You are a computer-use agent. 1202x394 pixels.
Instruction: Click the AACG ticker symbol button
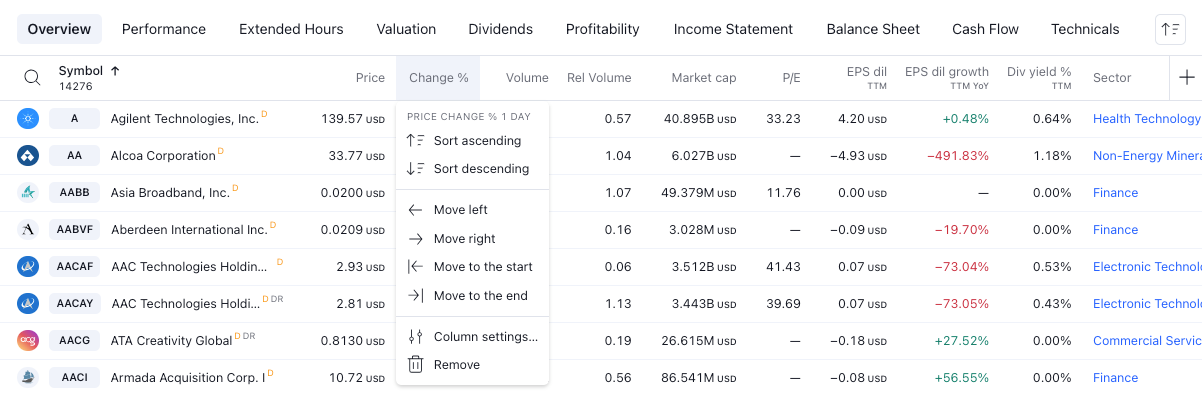pyautogui.click(x=74, y=341)
